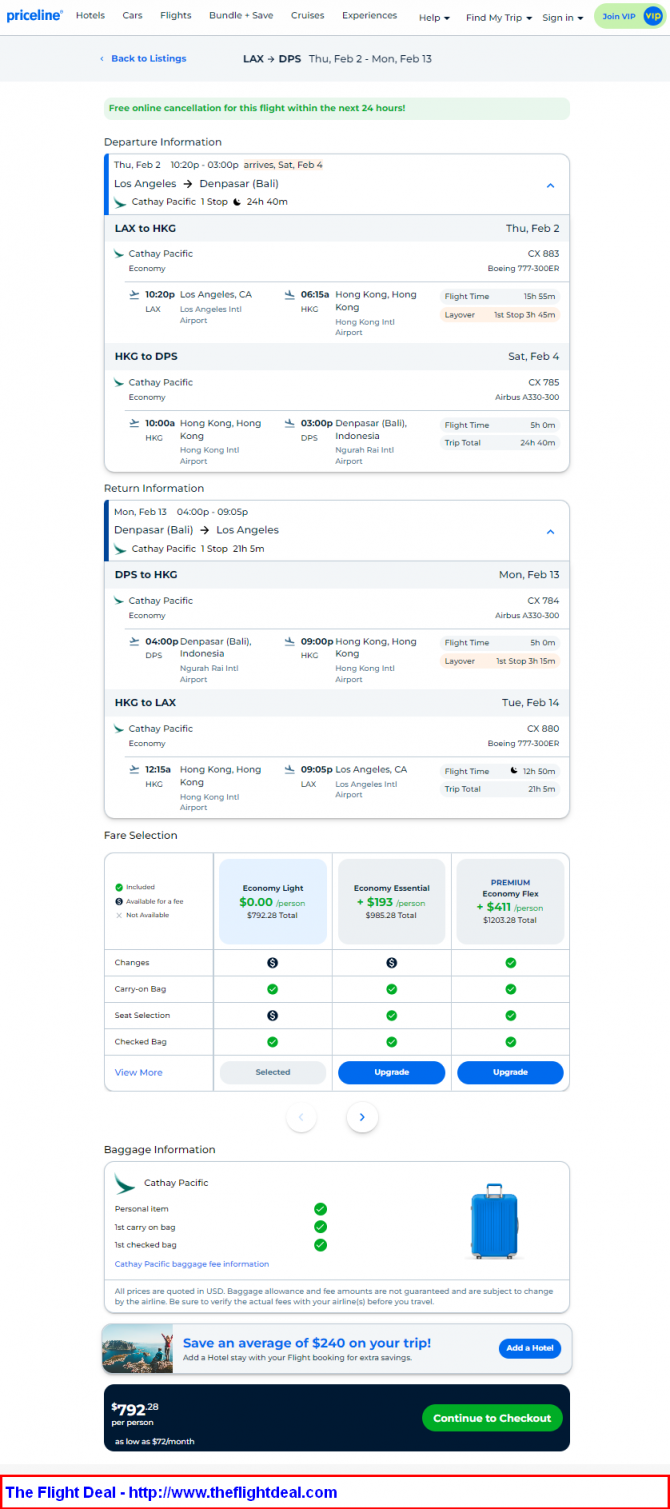Click fee icon for Economy Light Changes
Image resolution: width=670 pixels, height=1509 pixels.
tap(272, 963)
